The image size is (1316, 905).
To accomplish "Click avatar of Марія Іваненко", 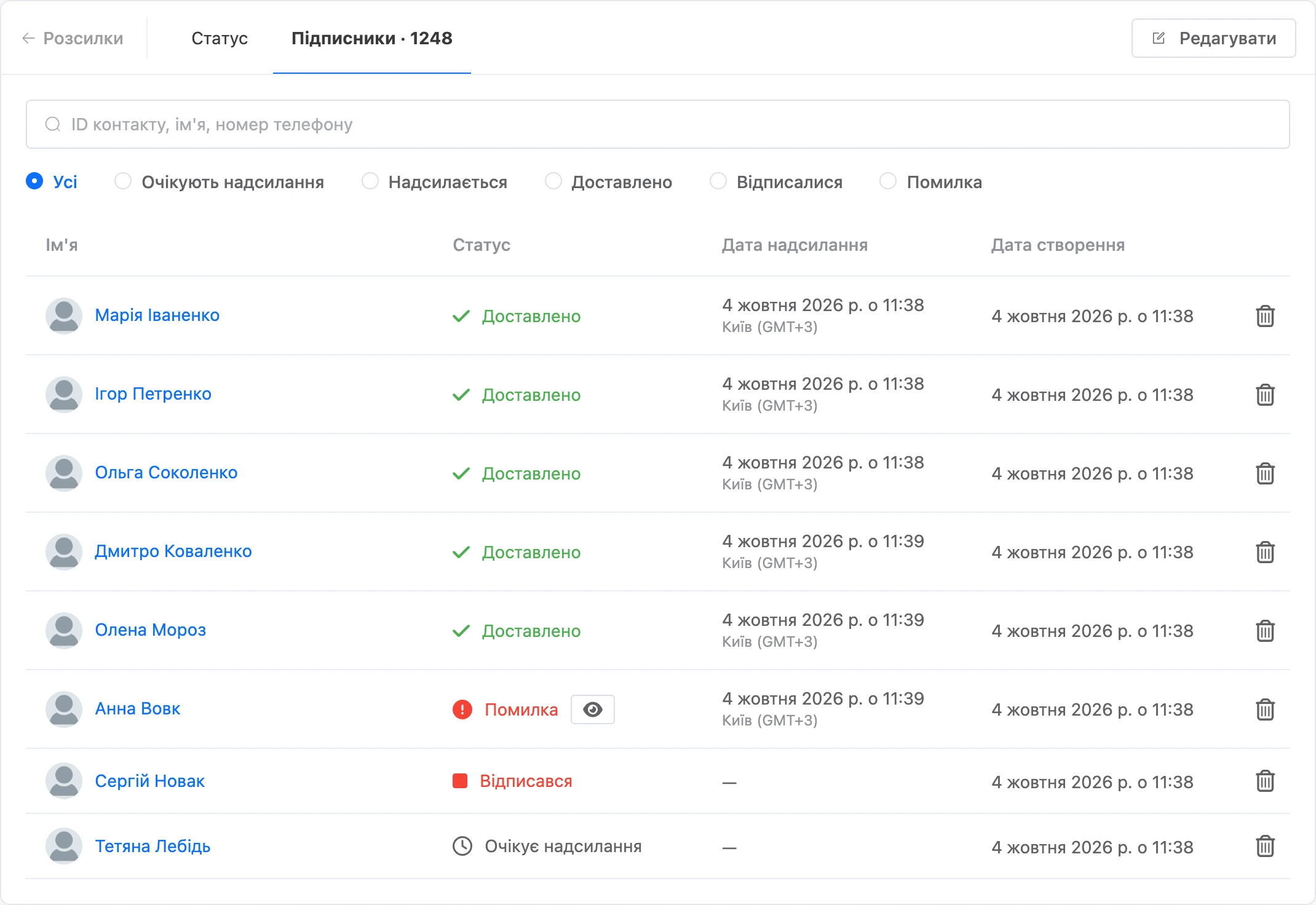I will pyautogui.click(x=64, y=316).
